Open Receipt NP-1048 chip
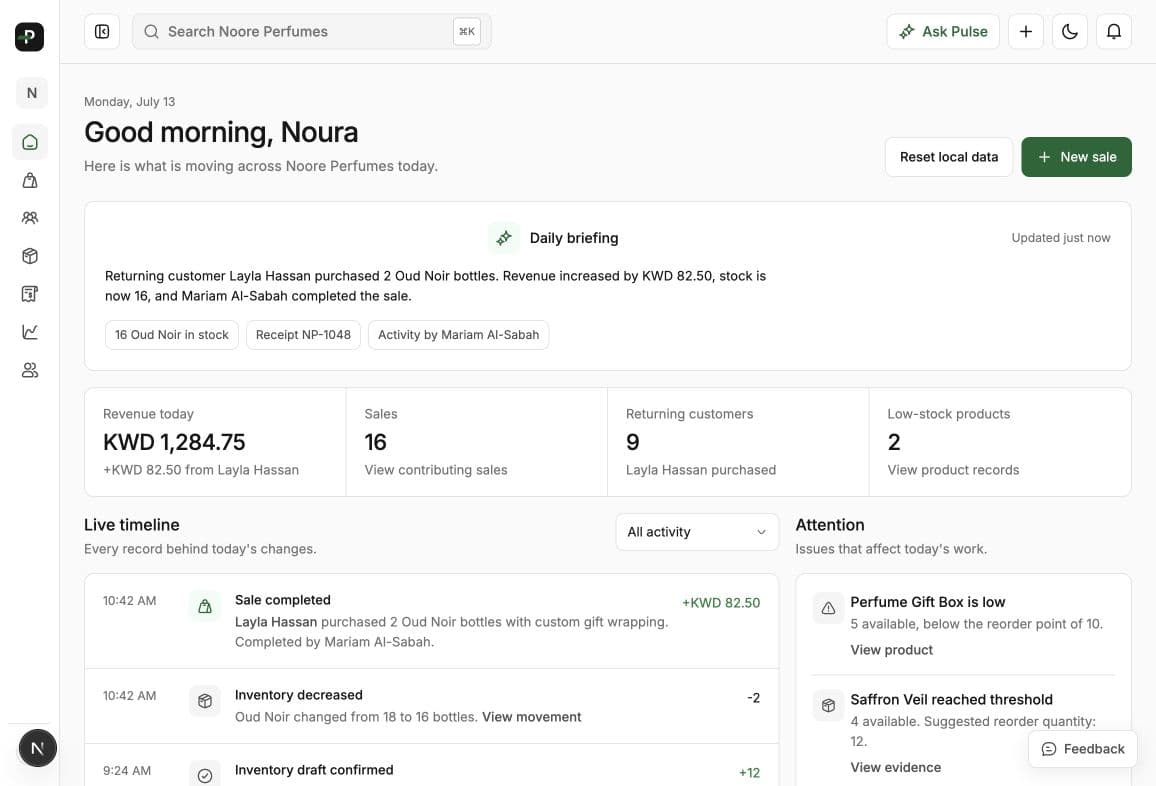This screenshot has width=1156, height=786. (303, 335)
